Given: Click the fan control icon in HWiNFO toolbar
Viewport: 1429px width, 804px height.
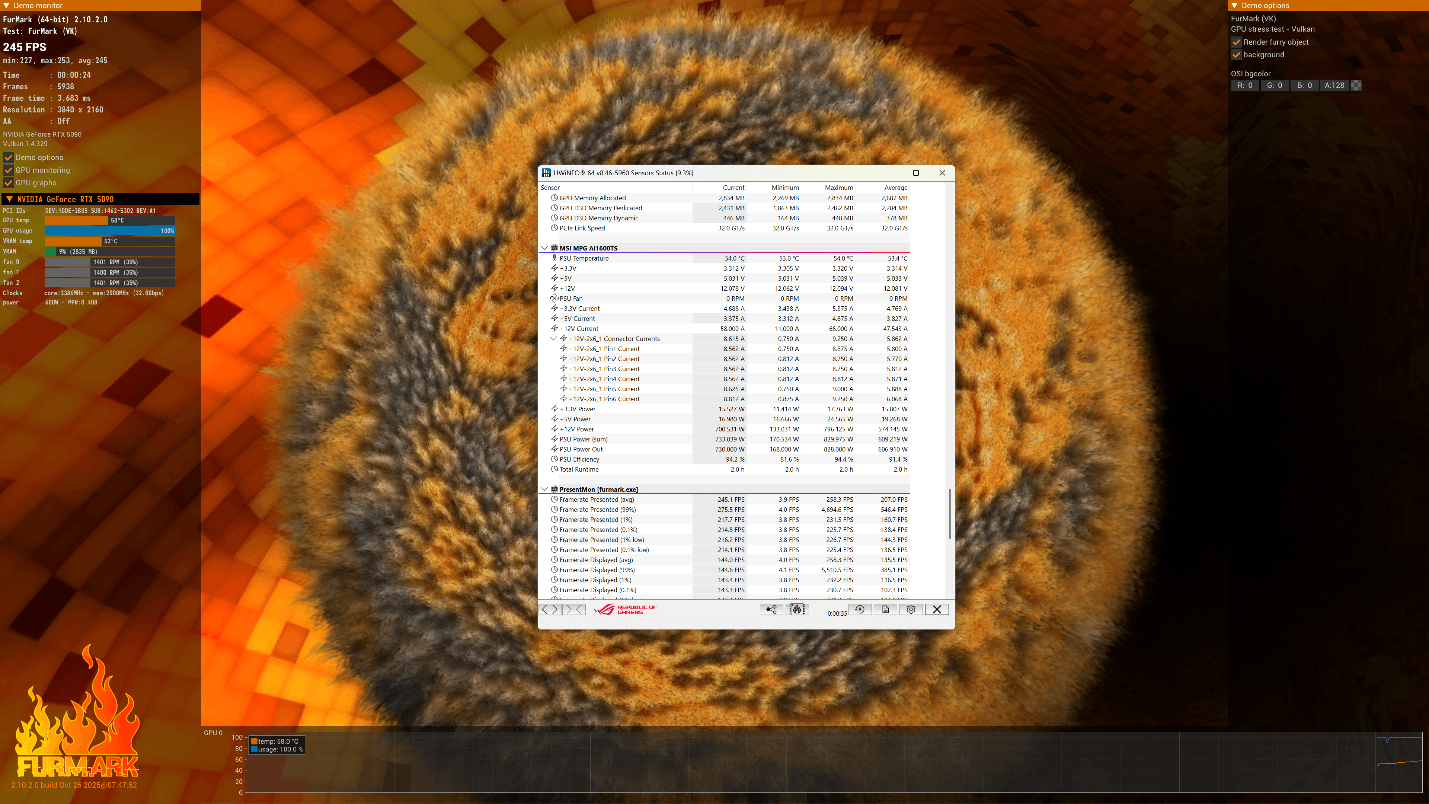Looking at the screenshot, I should coord(797,609).
